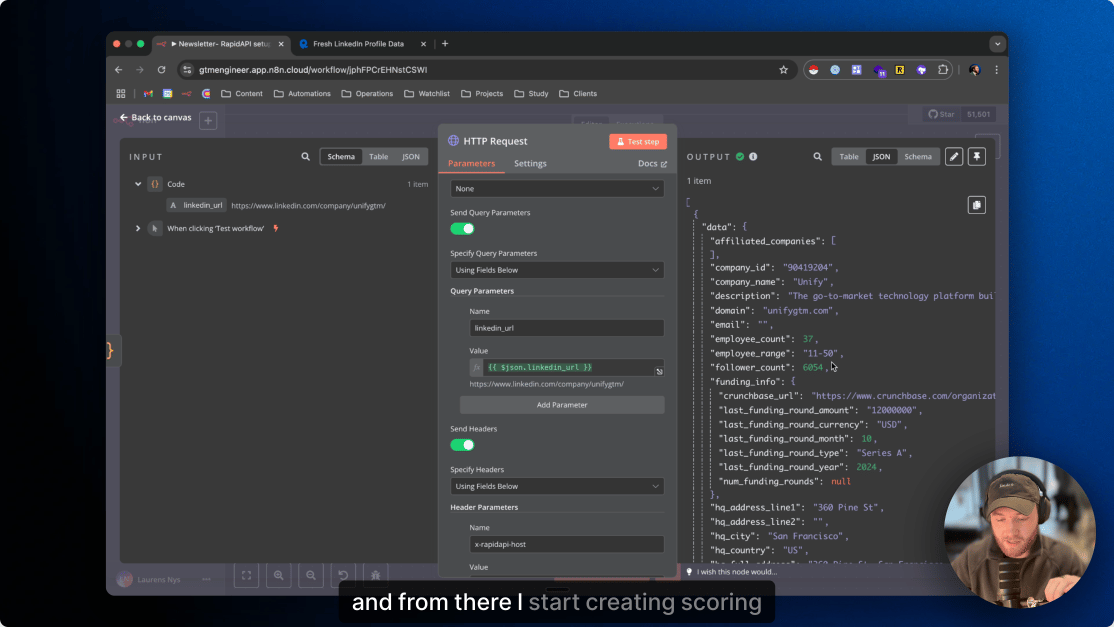Show INPUT as Schema

(341, 157)
